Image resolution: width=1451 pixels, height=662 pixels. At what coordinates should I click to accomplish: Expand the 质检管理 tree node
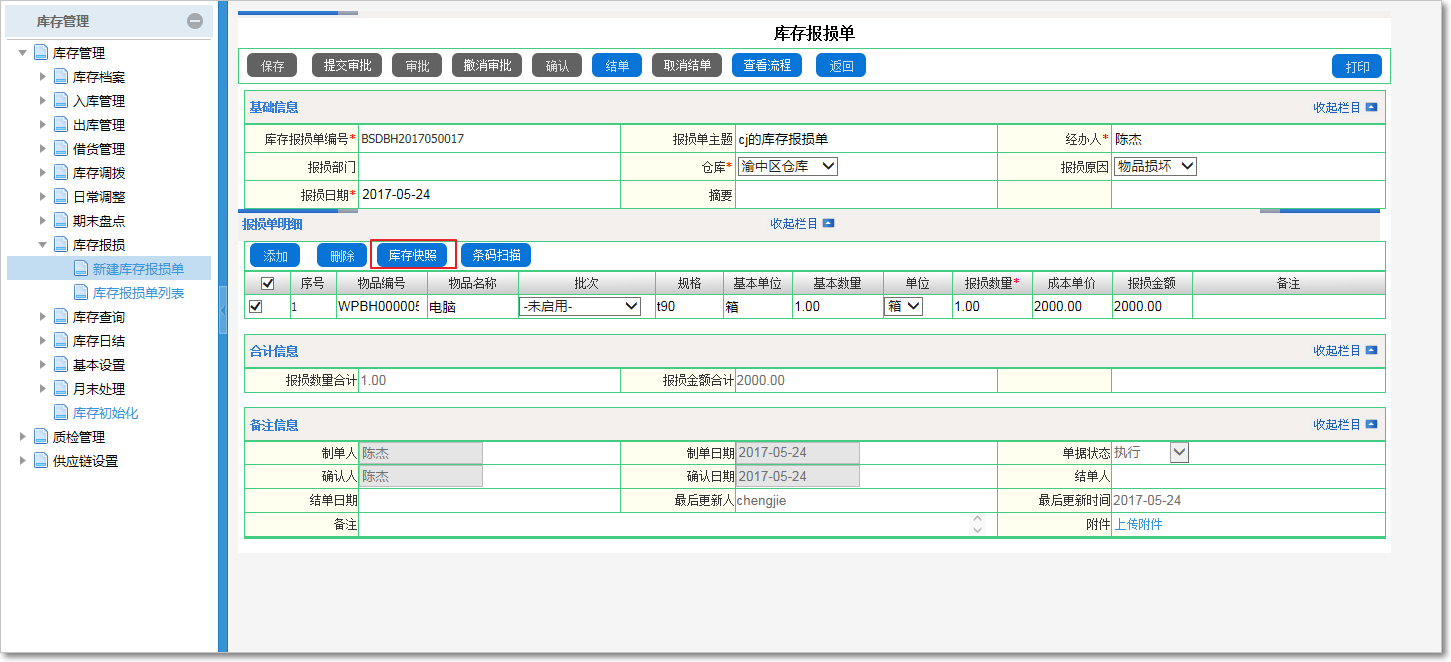coord(24,437)
